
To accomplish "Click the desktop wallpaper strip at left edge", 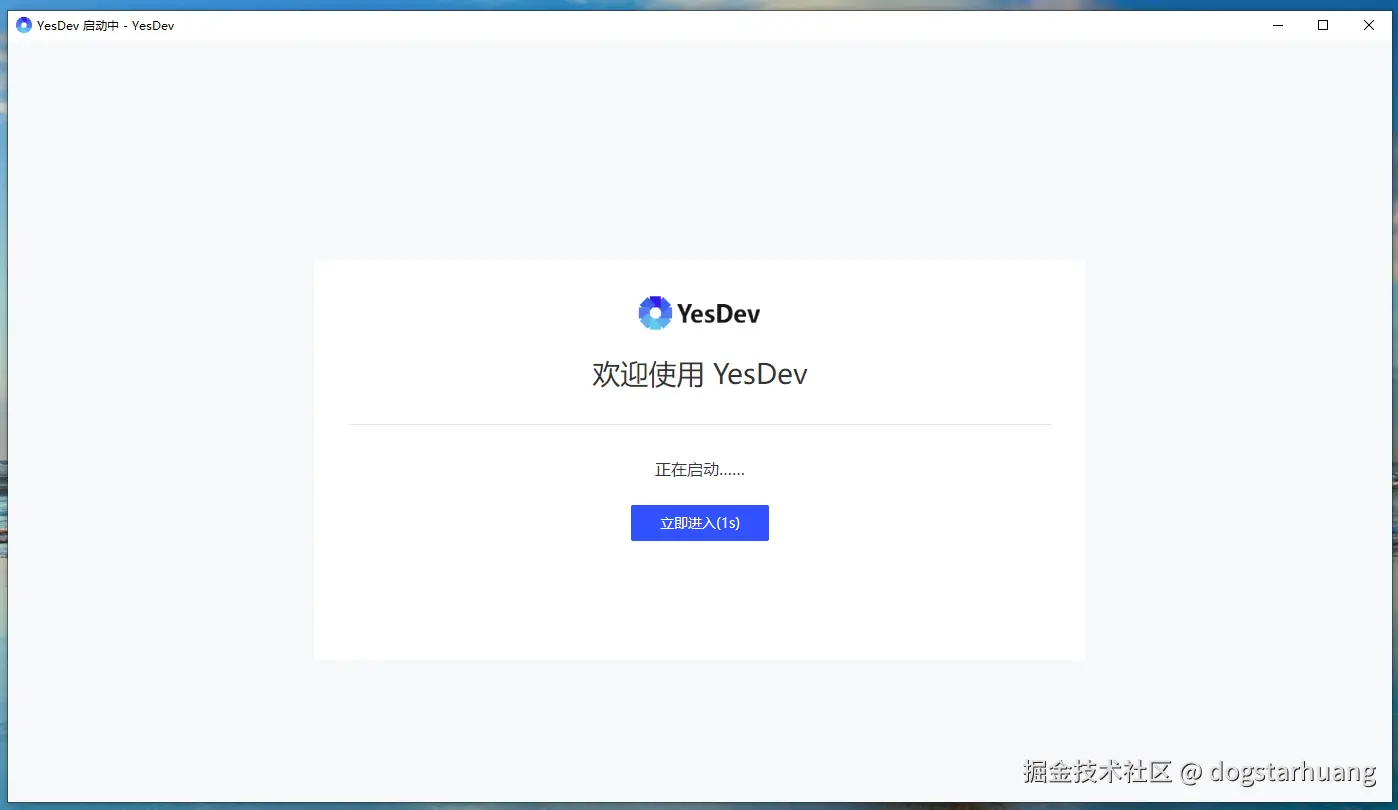I will pyautogui.click(x=3, y=400).
